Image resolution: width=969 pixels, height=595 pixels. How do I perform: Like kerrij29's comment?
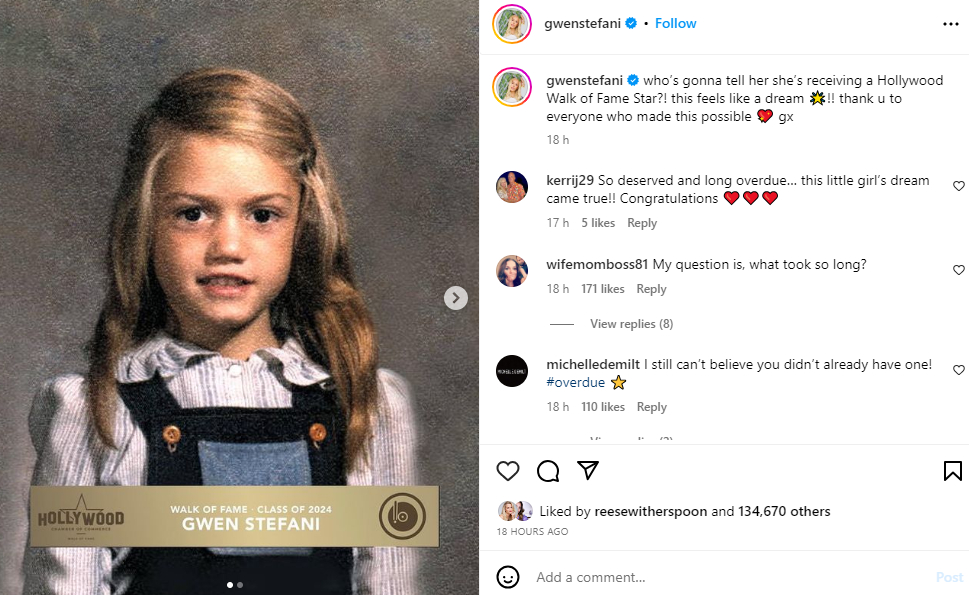click(x=959, y=186)
